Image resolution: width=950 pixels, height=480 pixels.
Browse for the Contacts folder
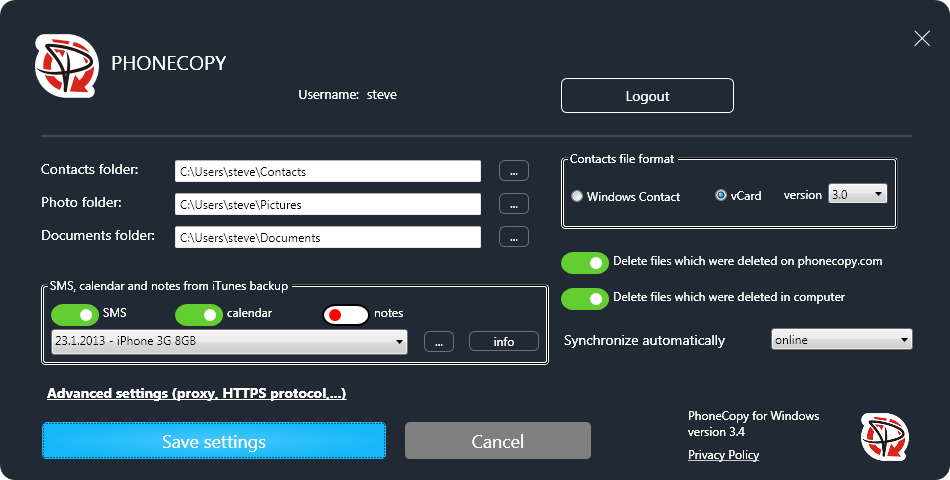click(514, 171)
